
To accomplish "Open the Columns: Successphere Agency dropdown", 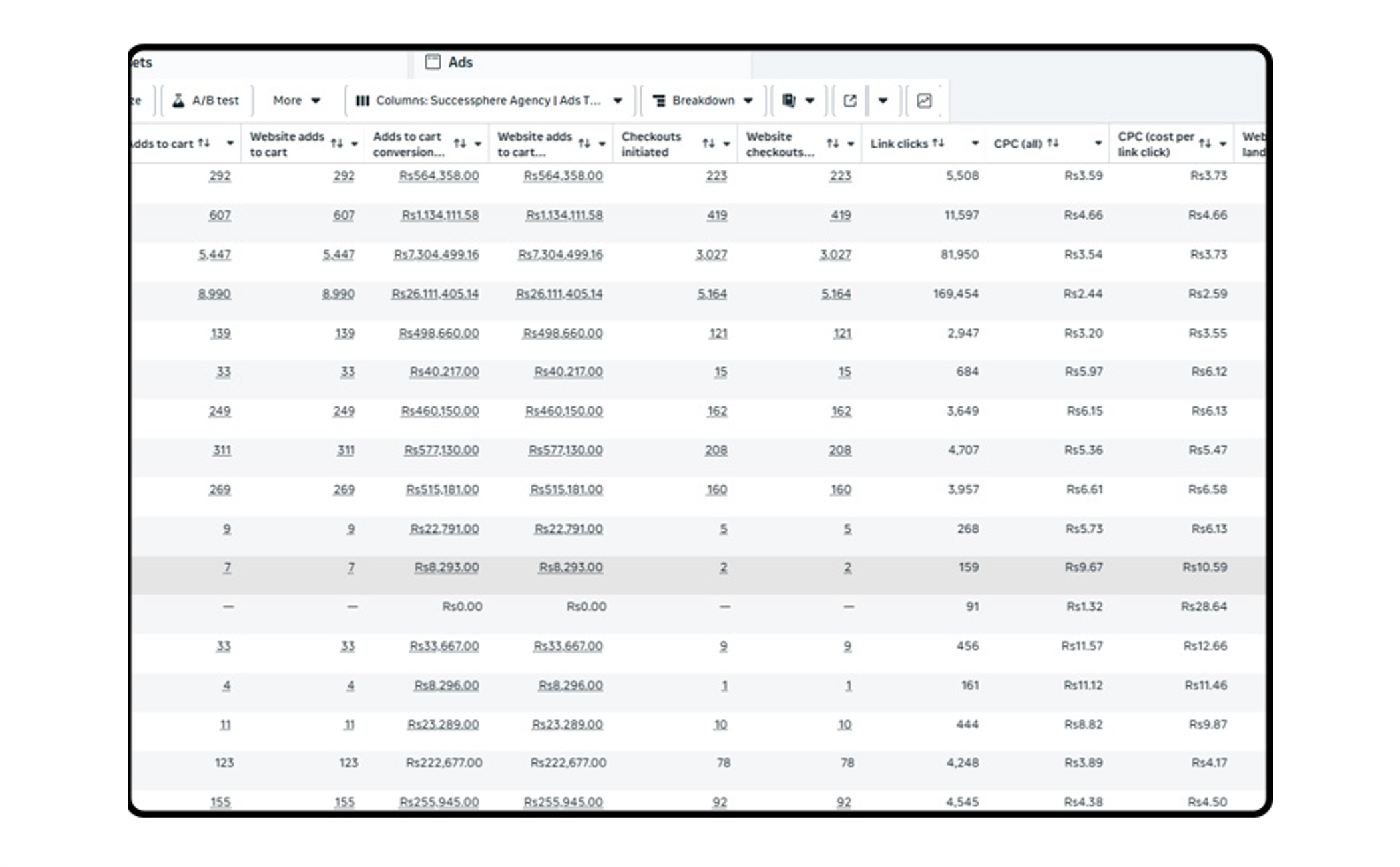I will 490,101.
